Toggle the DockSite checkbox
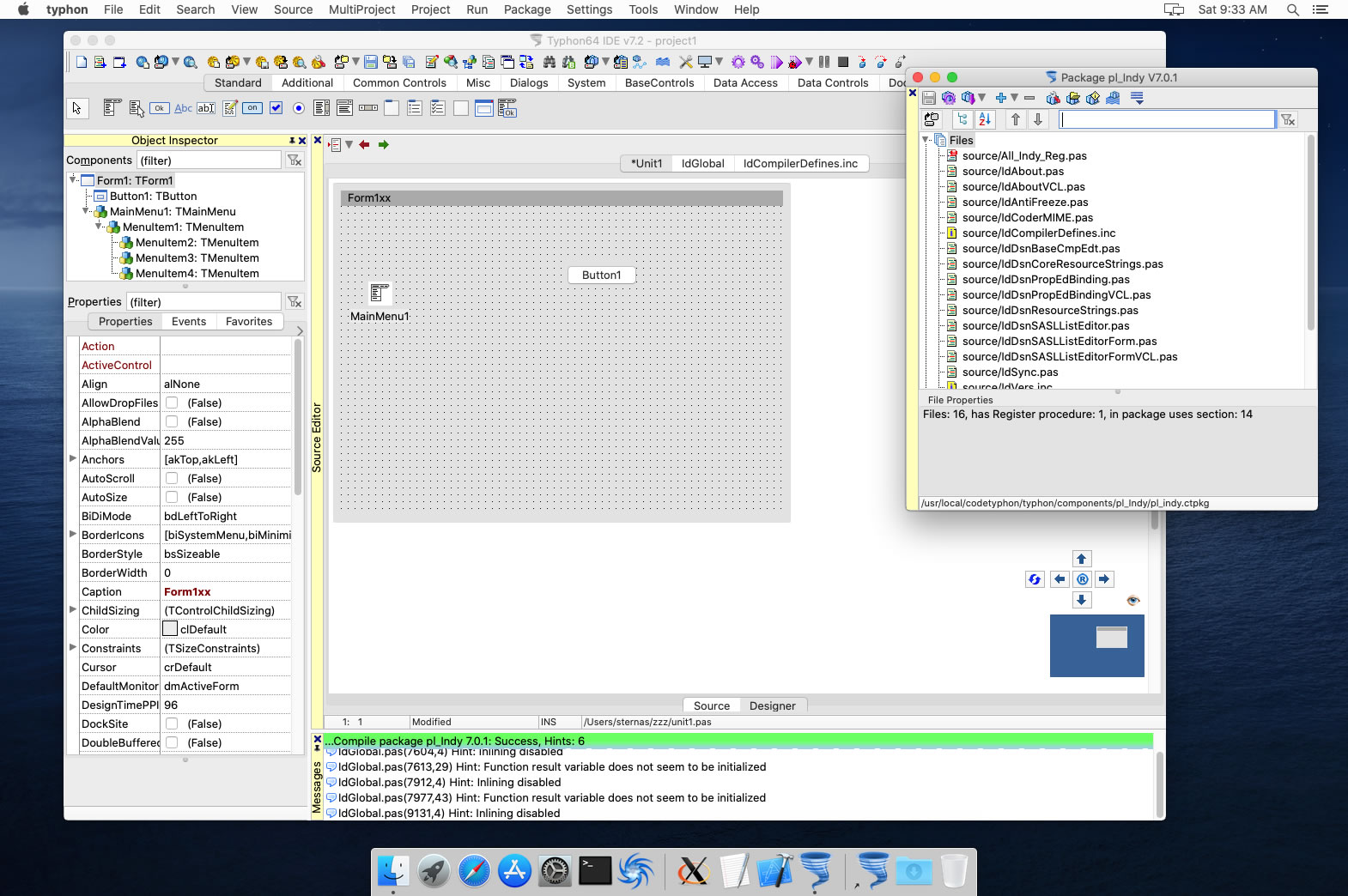1348x896 pixels. (x=172, y=723)
